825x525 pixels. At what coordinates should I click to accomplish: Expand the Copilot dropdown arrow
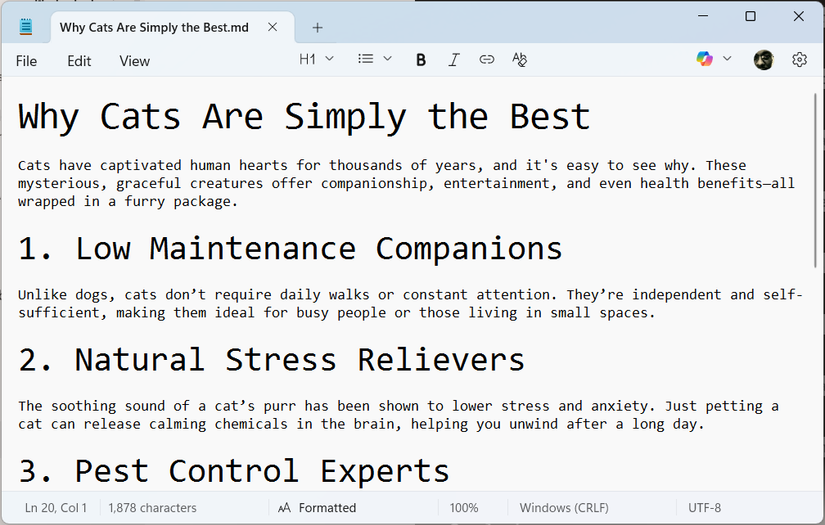(727, 58)
